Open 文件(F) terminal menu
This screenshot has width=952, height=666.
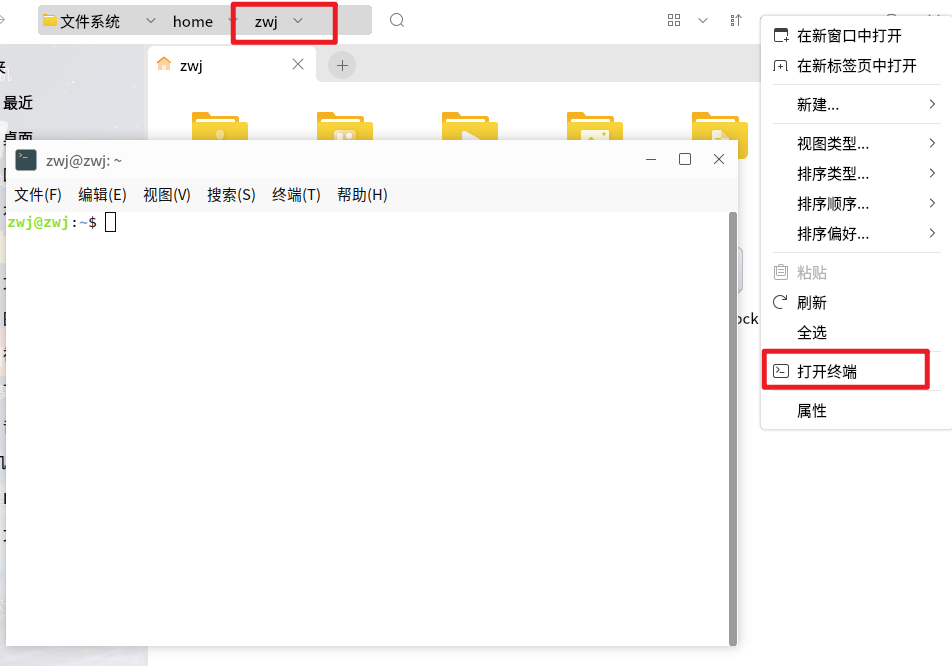(38, 195)
